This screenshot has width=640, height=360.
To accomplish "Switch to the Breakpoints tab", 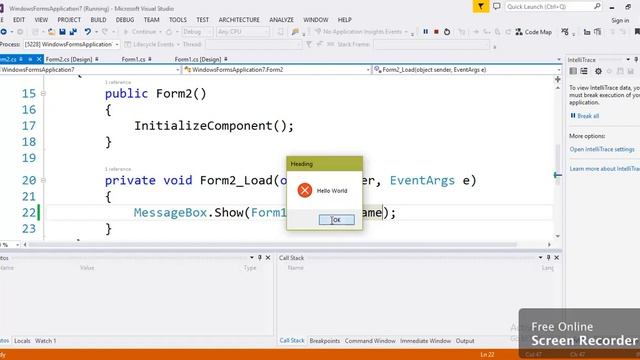I will [324, 340].
